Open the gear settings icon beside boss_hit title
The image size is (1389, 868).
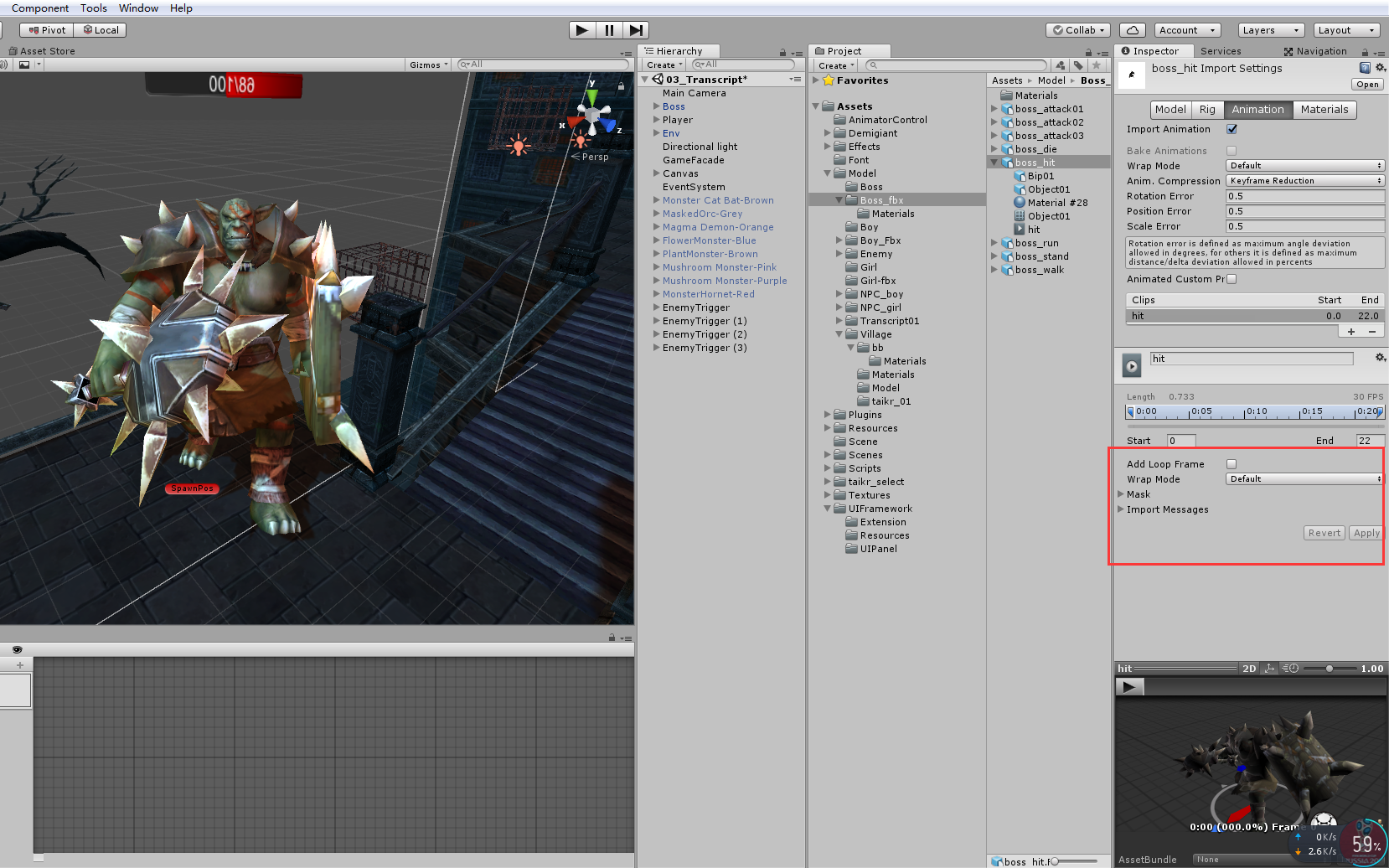pos(1381,68)
